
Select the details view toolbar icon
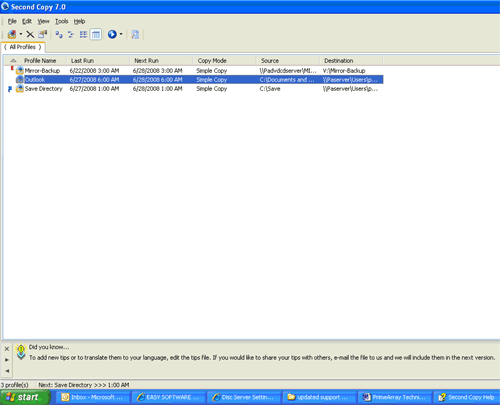pos(96,34)
